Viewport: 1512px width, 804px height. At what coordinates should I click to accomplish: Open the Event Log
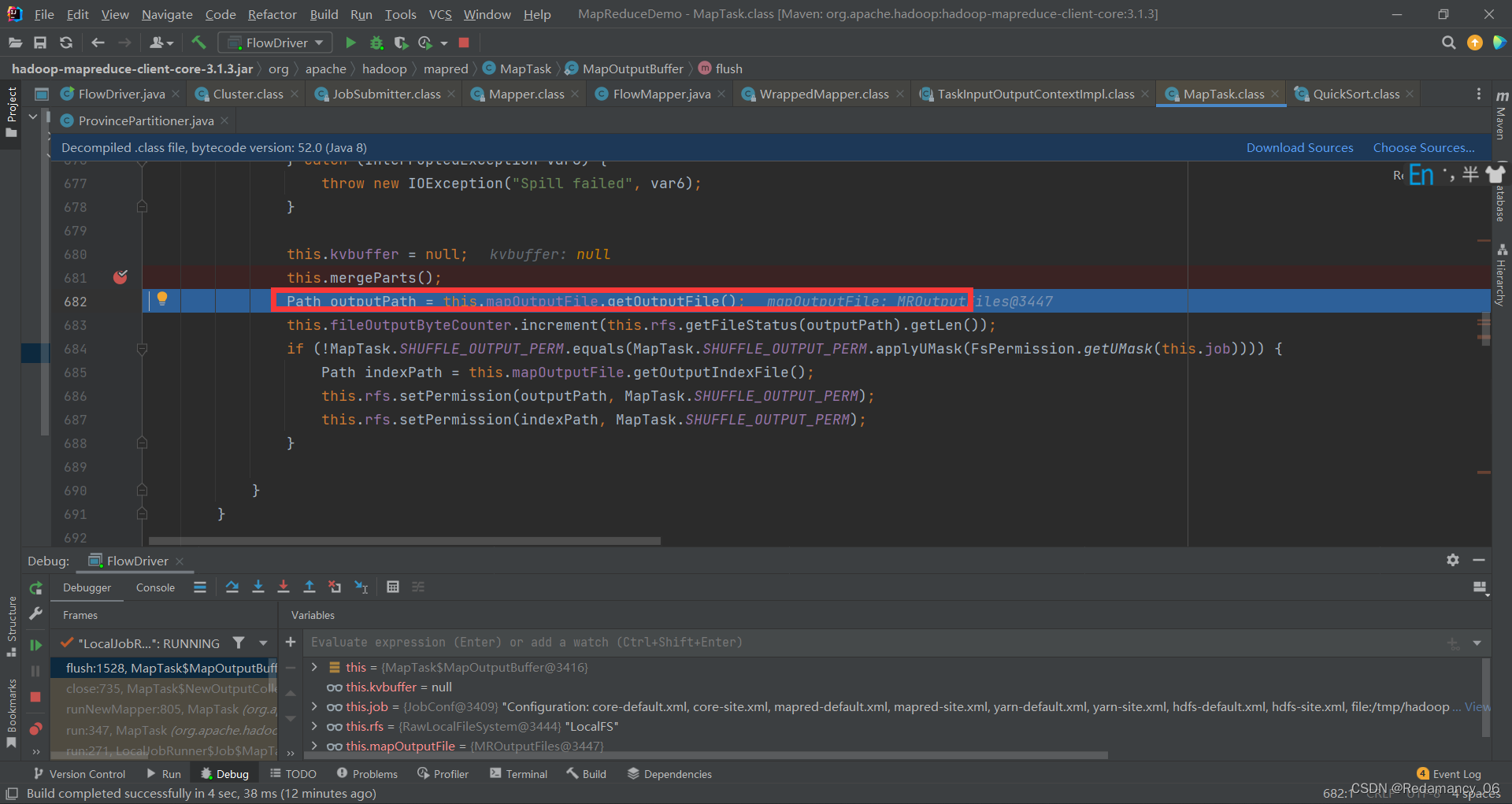[x=1449, y=774]
